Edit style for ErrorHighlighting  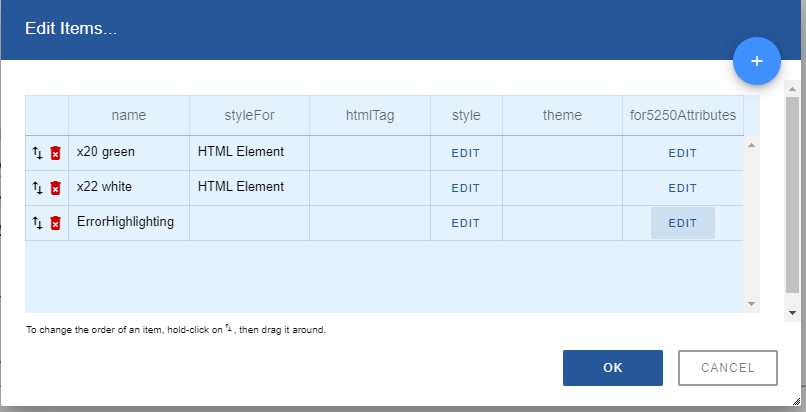[x=466, y=223]
